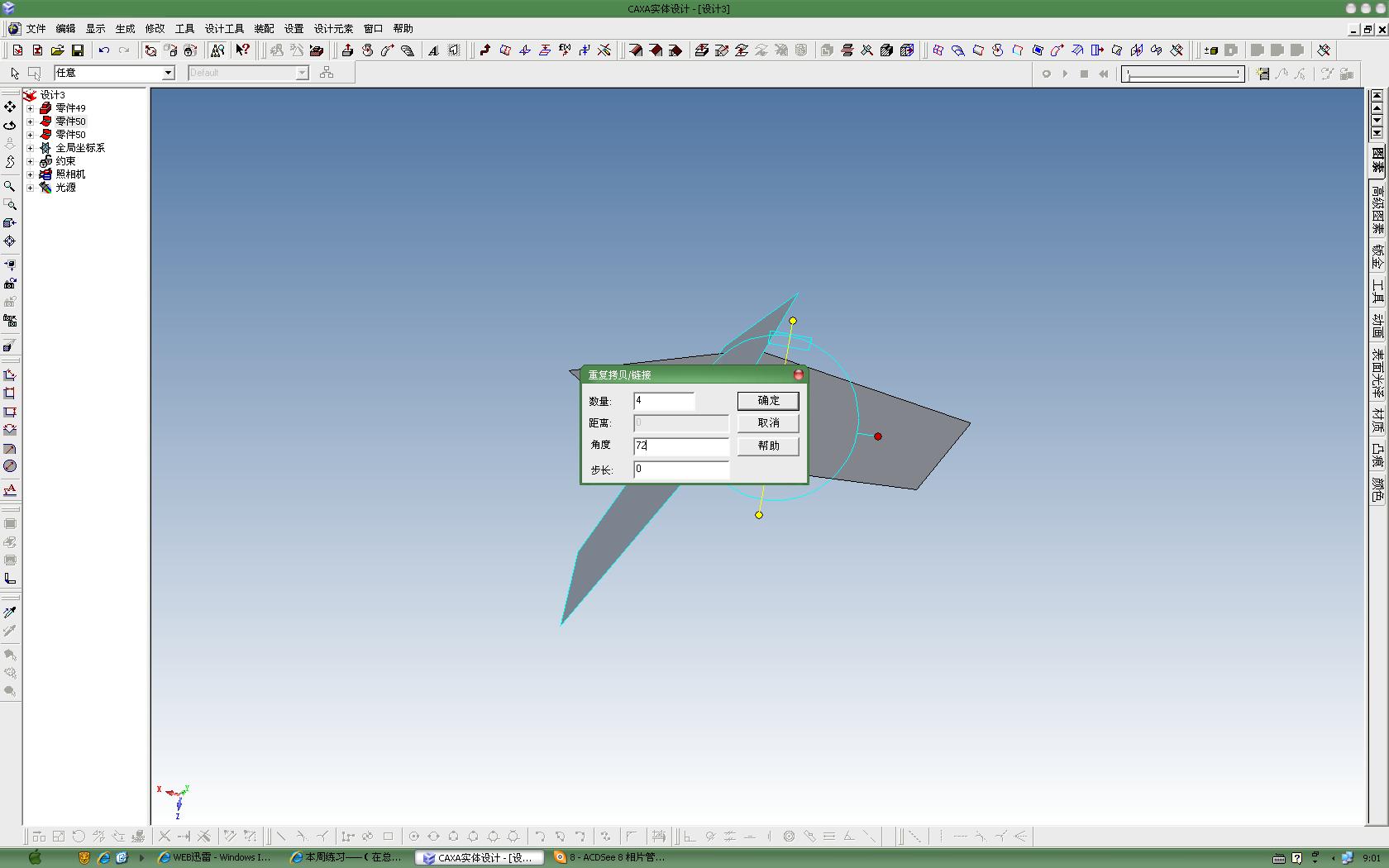Expand the 照相机 tree node
1389x868 pixels.
pos(30,174)
